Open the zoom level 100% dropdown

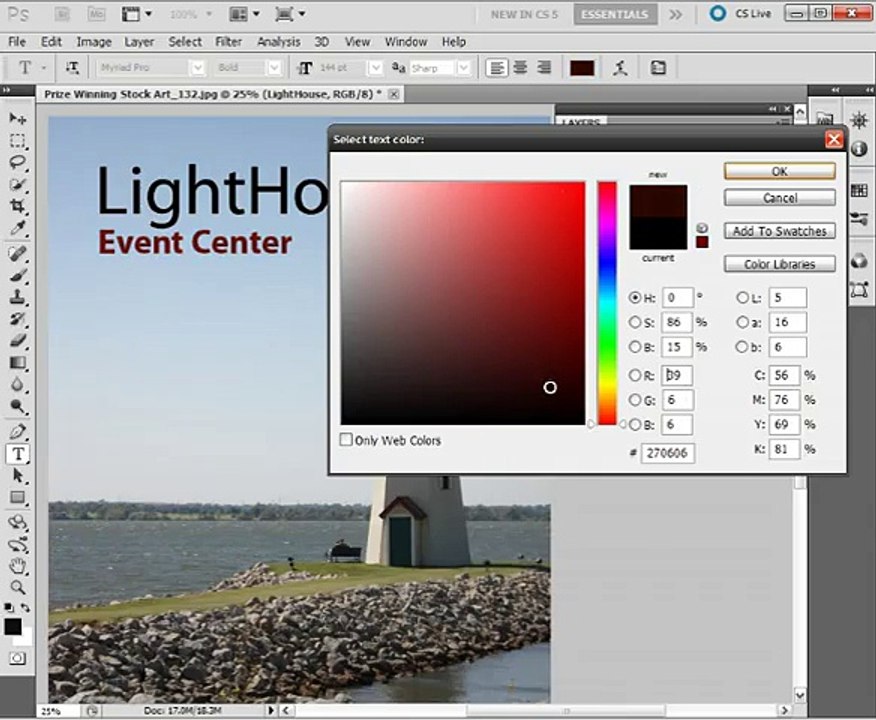[209, 15]
